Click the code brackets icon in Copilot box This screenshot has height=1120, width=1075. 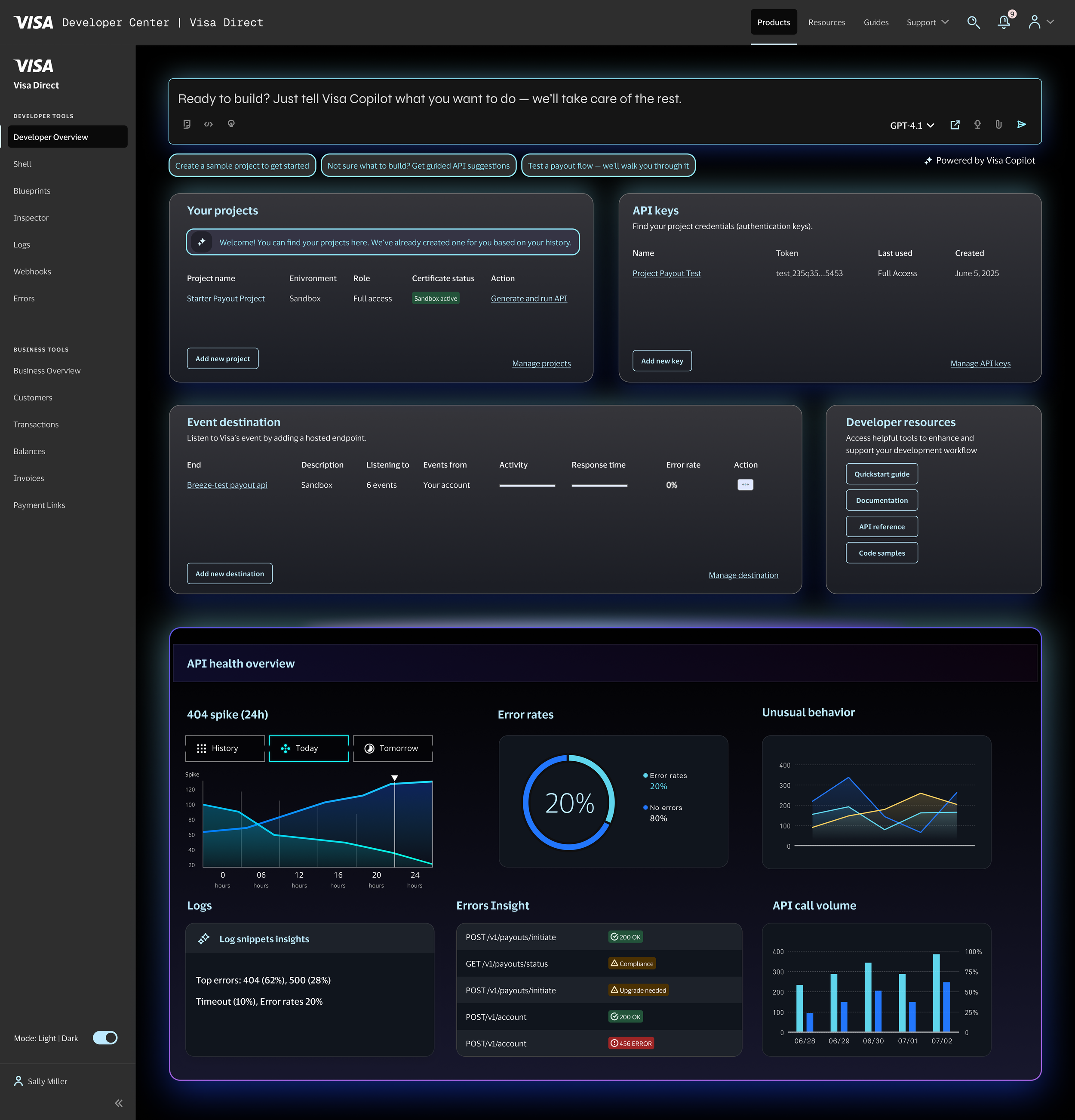point(209,124)
